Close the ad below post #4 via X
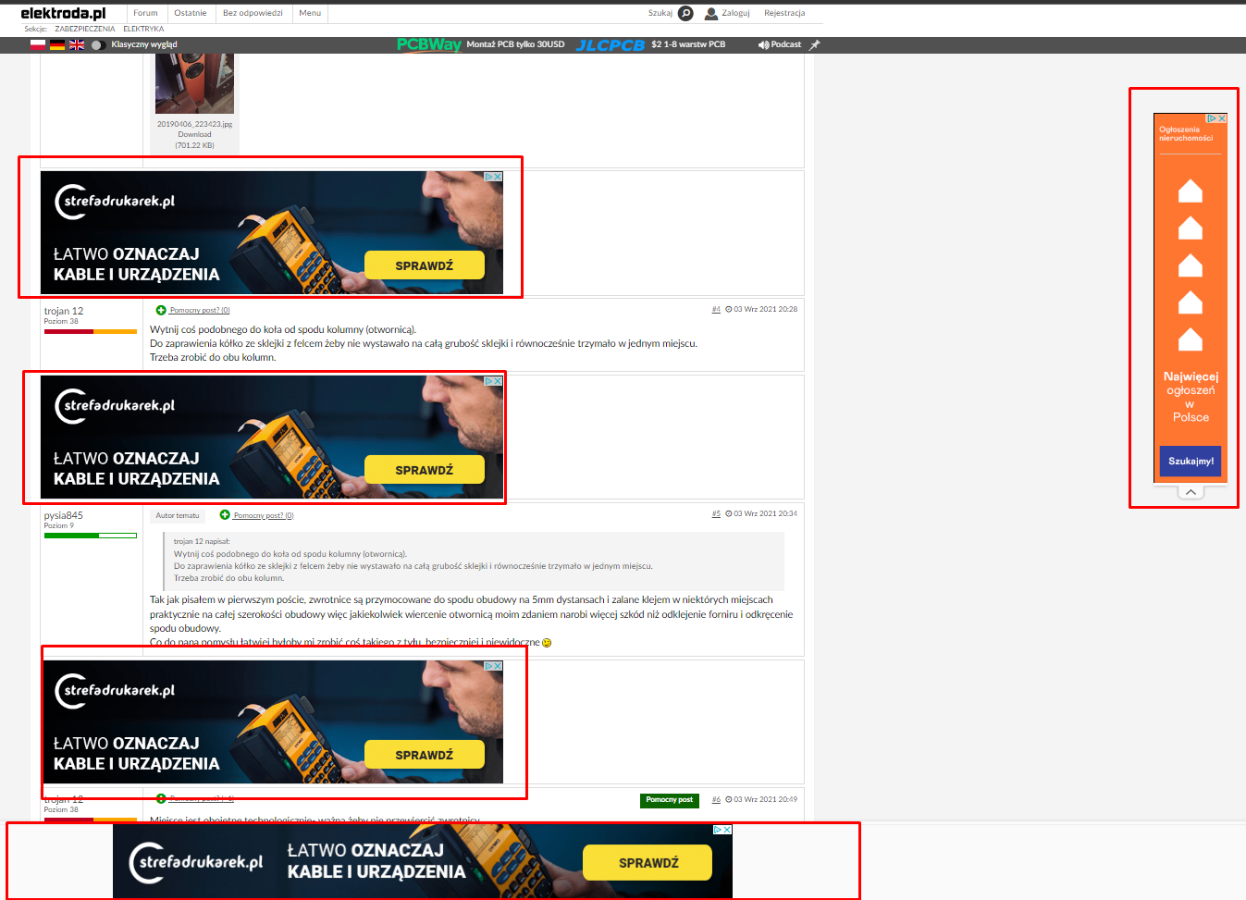Image resolution: width=1246 pixels, height=900 pixels. click(x=498, y=381)
